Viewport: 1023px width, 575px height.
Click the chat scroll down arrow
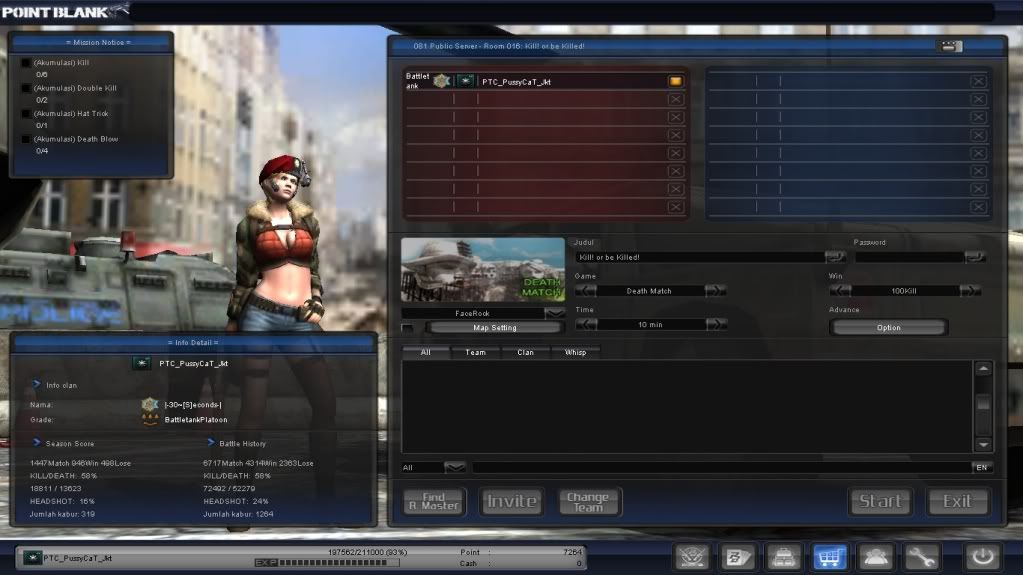983,444
